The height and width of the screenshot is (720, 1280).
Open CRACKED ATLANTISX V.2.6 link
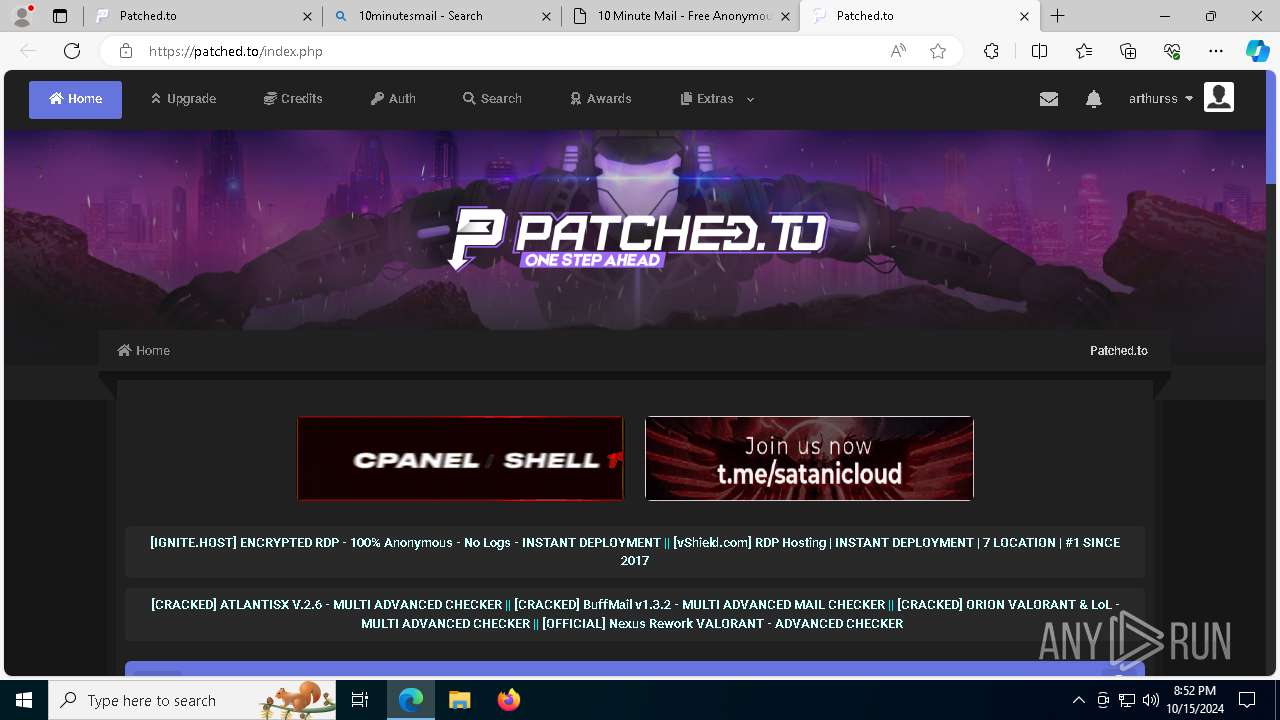tap(326, 604)
